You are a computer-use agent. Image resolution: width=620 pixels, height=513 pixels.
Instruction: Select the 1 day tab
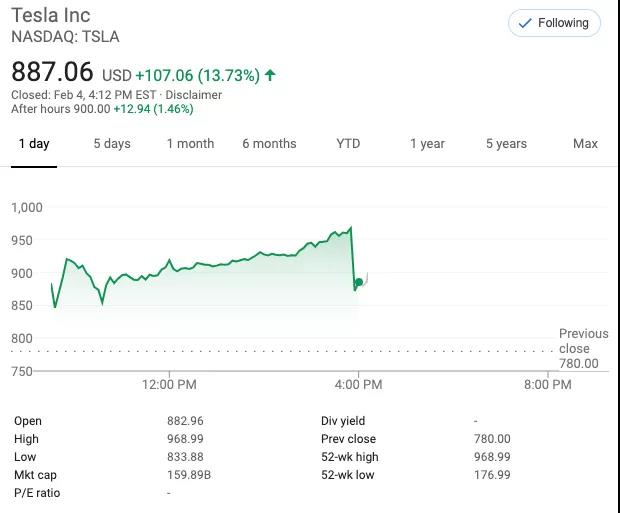click(x=34, y=144)
